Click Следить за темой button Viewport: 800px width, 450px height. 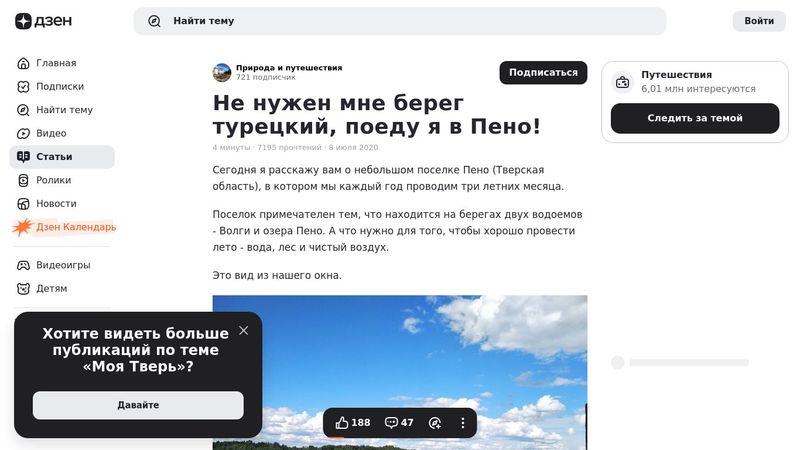[x=695, y=118]
